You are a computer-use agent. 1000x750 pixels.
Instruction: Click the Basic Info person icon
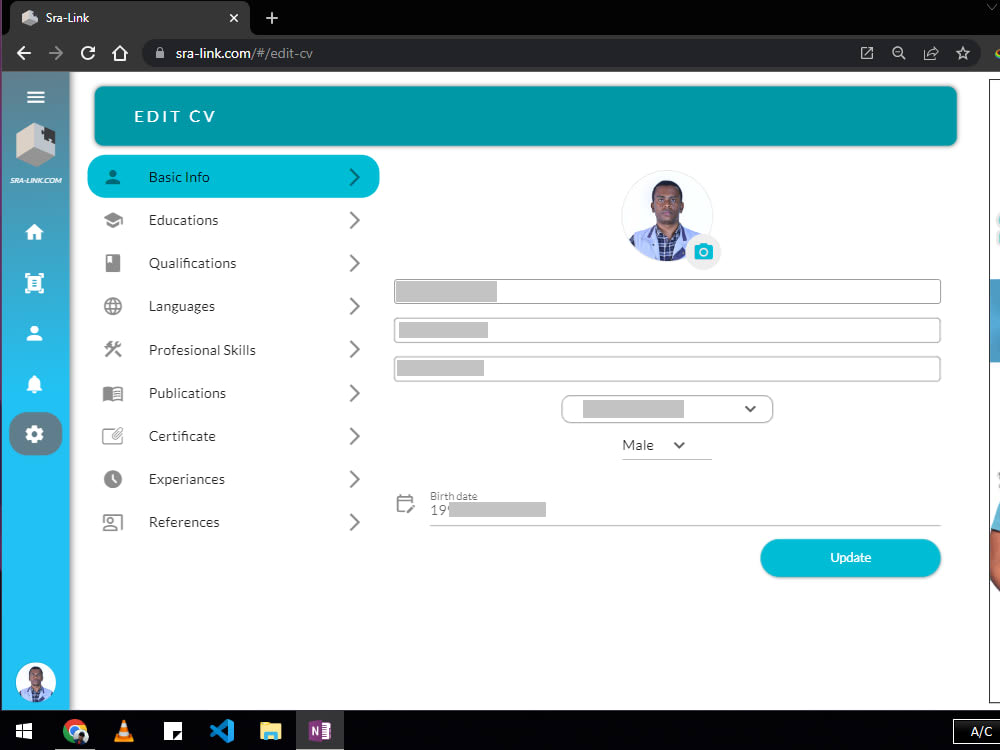coord(113,177)
